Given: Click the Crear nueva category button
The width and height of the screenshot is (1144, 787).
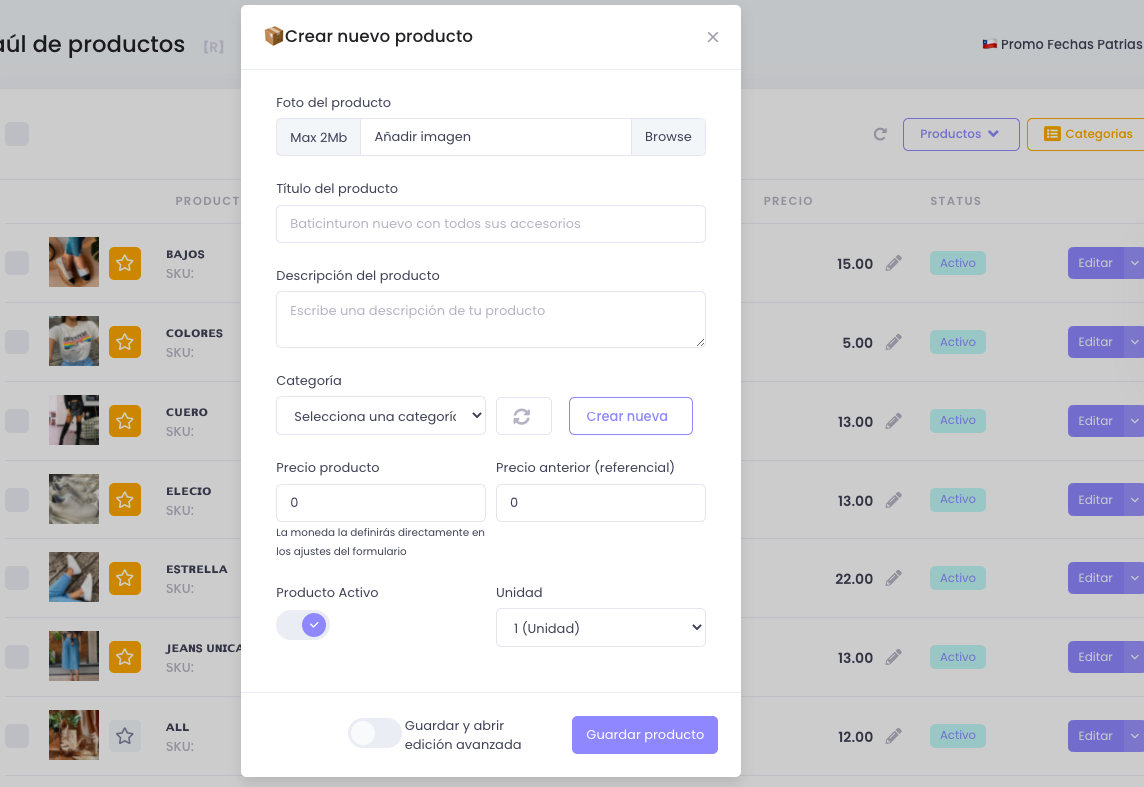Looking at the screenshot, I should point(630,415).
